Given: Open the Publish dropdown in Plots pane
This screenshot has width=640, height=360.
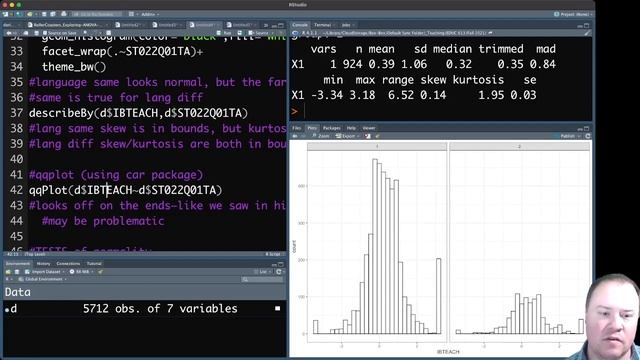Looking at the screenshot, I should point(569,136).
